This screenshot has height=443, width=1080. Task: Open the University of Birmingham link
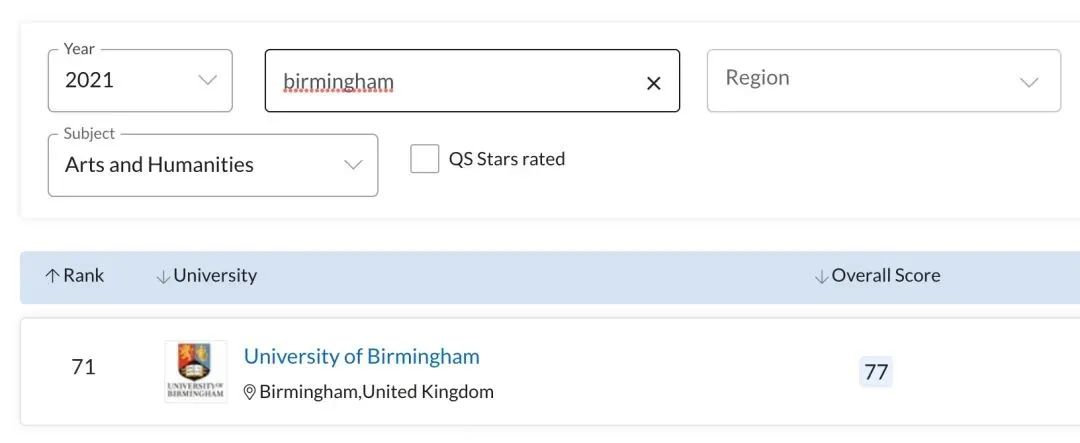(362, 356)
